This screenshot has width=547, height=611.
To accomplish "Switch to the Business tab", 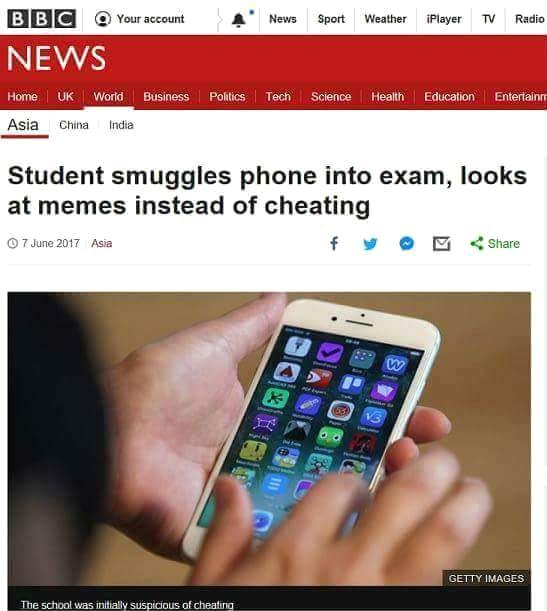I will pos(166,96).
